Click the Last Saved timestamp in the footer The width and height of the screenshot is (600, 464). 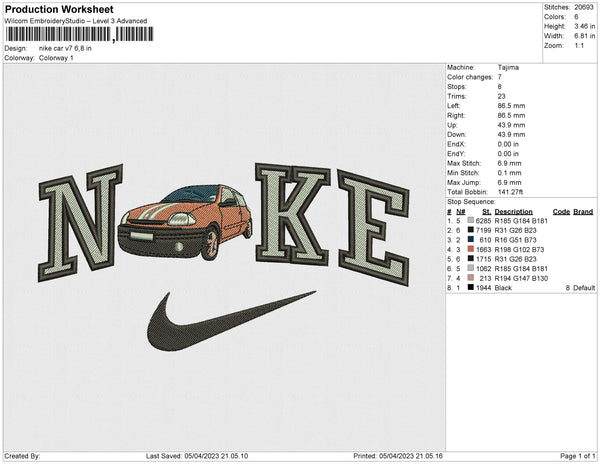tap(197, 456)
